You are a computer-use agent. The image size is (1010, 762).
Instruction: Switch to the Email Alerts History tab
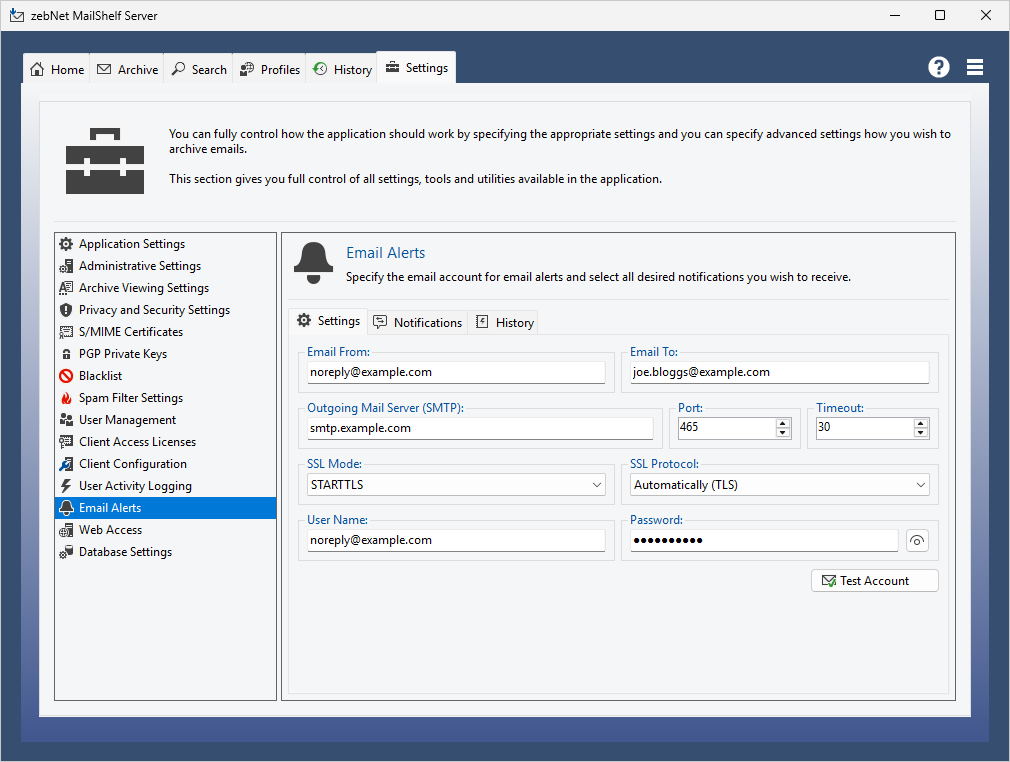[505, 322]
